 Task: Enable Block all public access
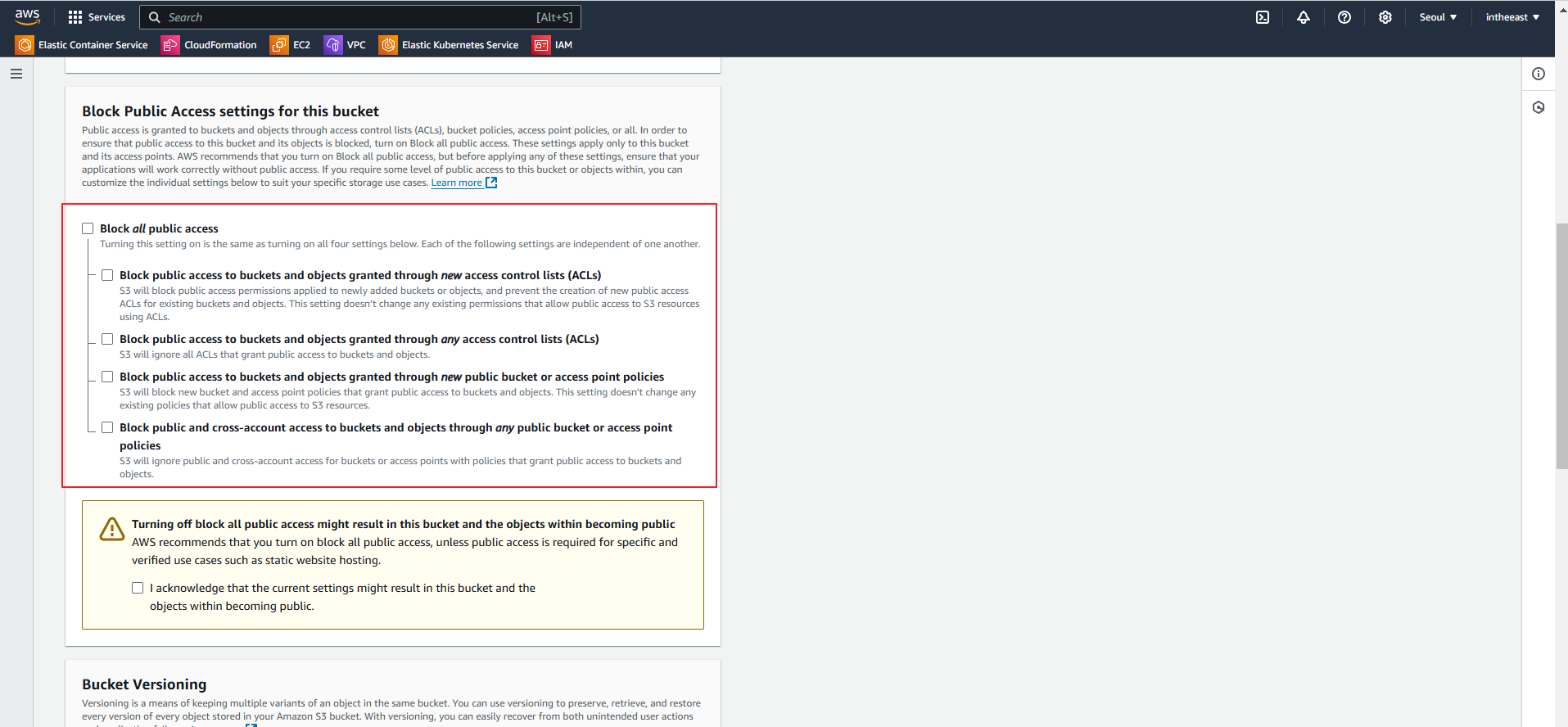pos(88,228)
